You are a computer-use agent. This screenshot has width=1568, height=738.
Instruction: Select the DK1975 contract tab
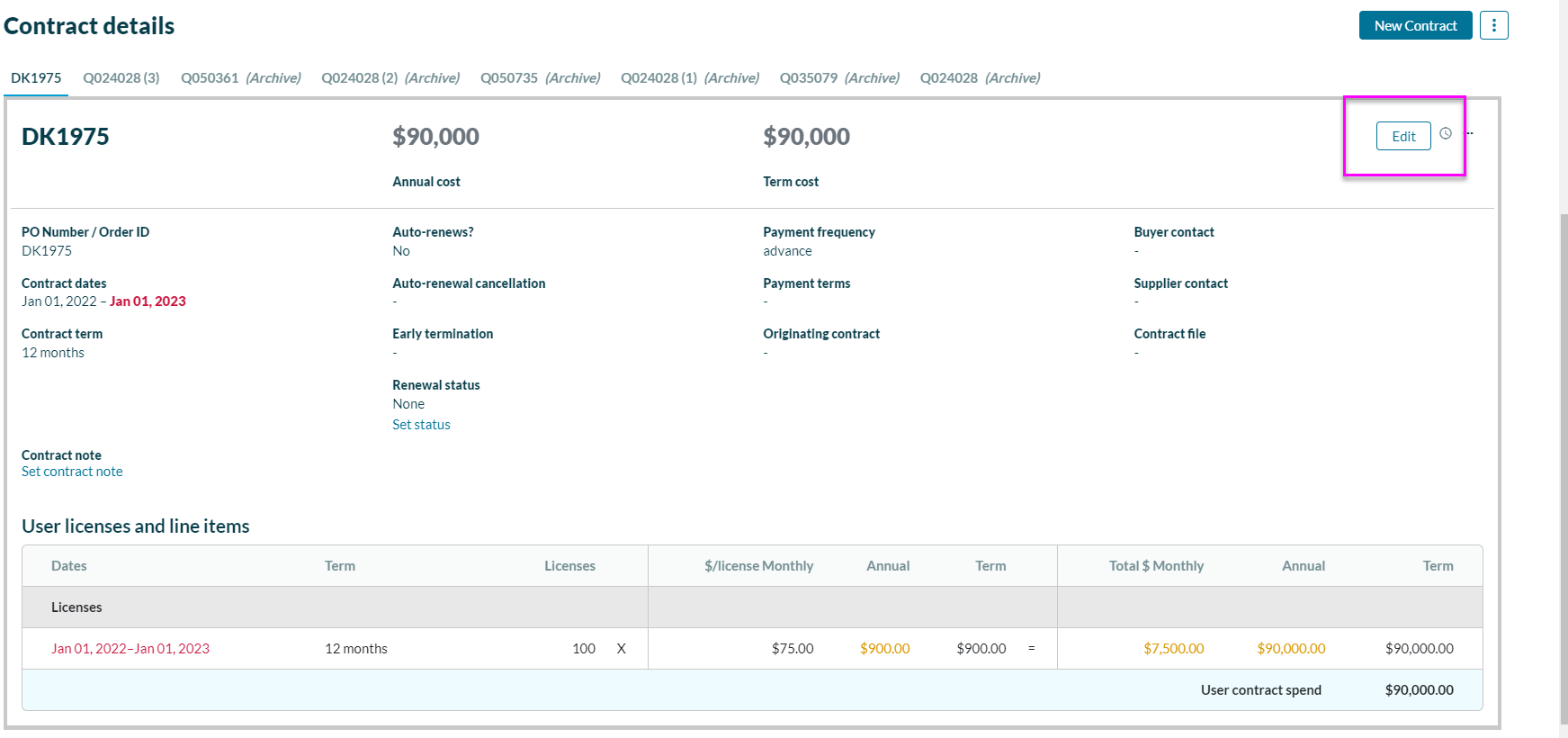point(36,78)
